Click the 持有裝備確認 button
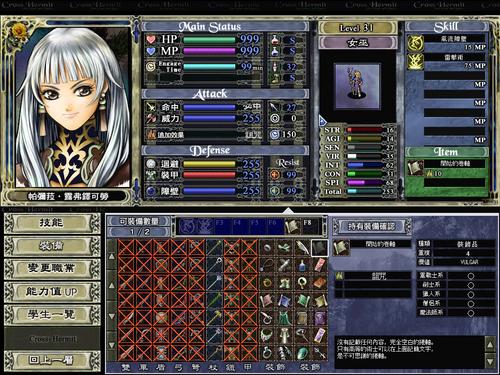The image size is (500, 375). [x=371, y=226]
